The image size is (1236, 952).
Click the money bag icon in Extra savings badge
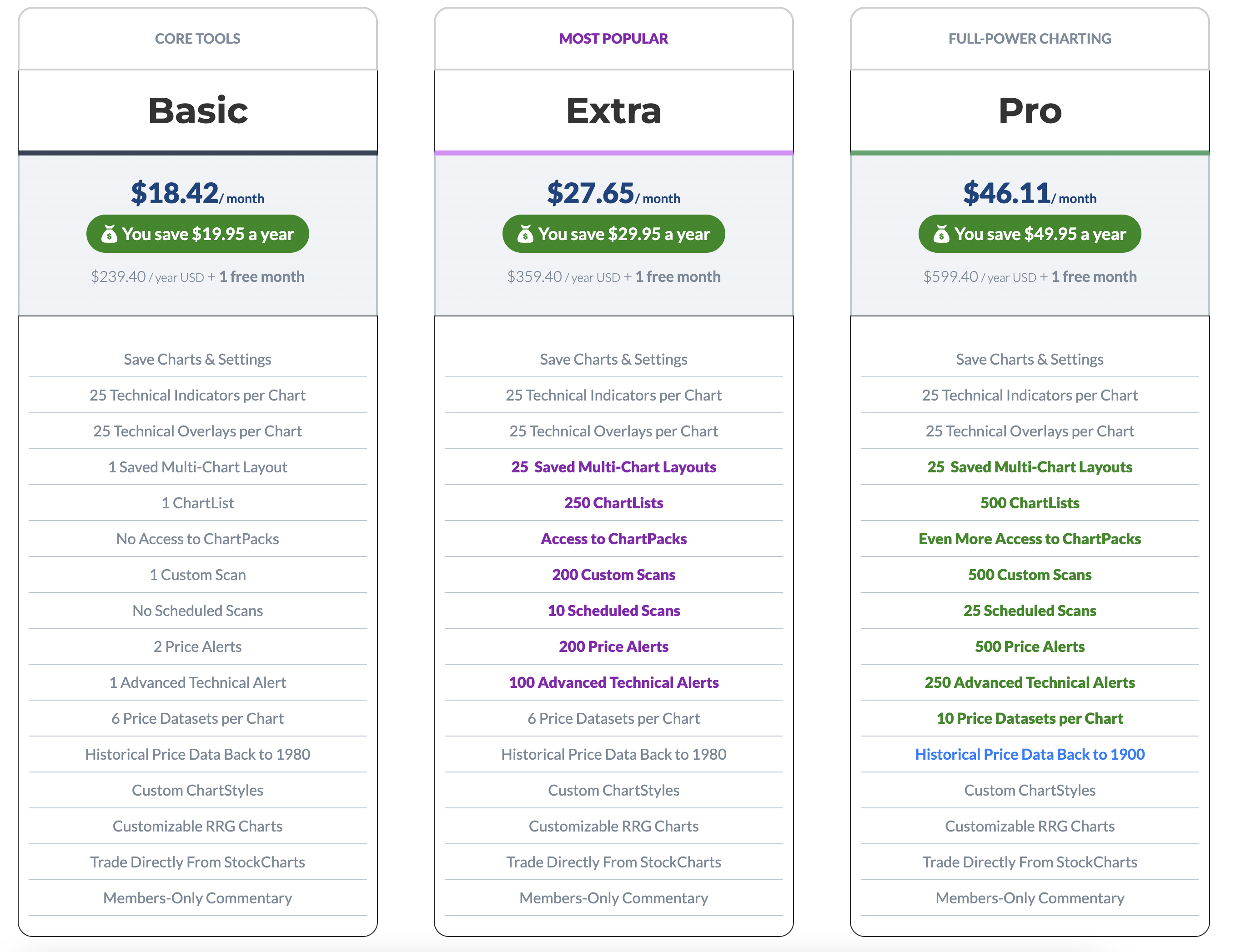click(x=525, y=234)
